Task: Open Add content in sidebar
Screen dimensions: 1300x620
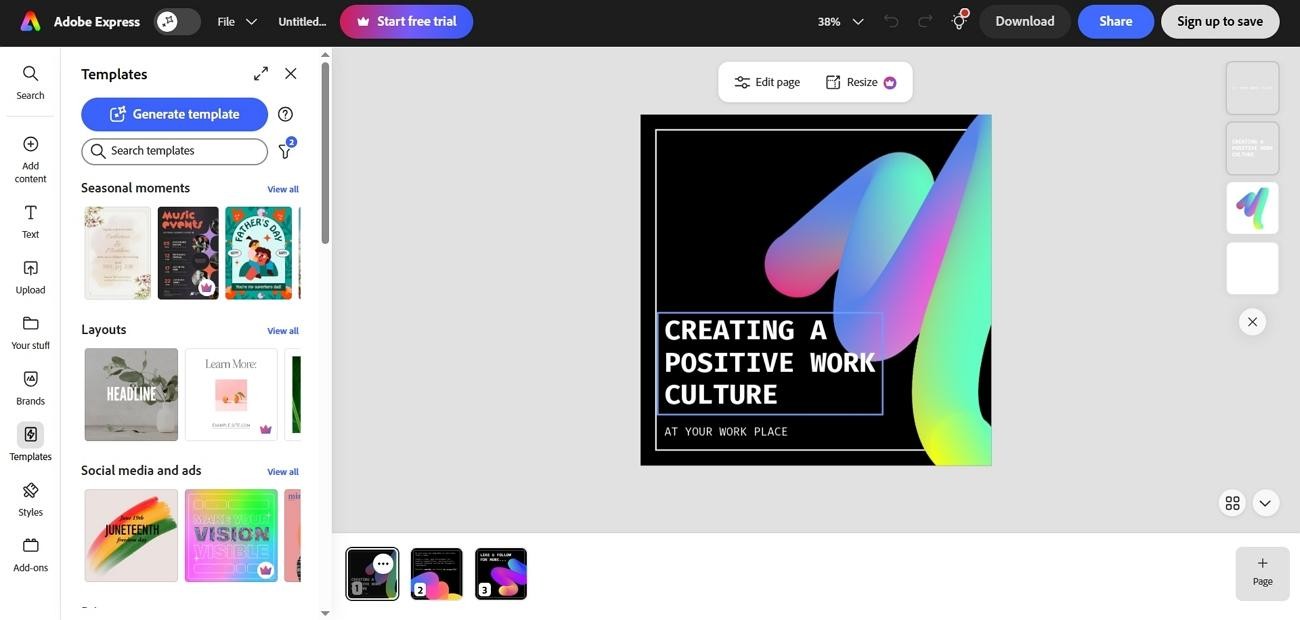Action: coord(30,159)
